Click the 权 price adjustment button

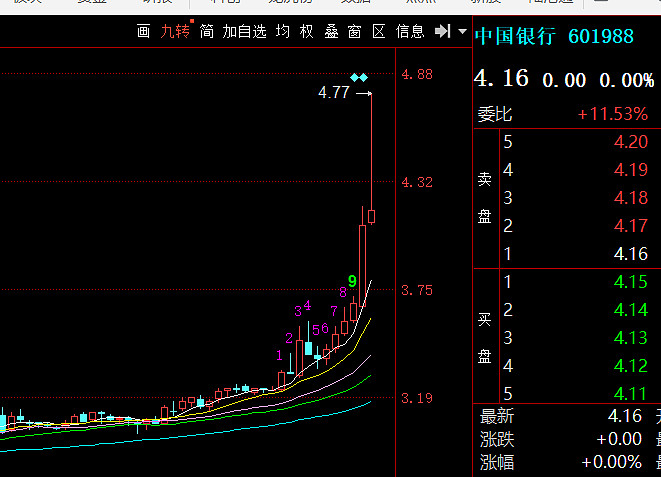coord(306,32)
